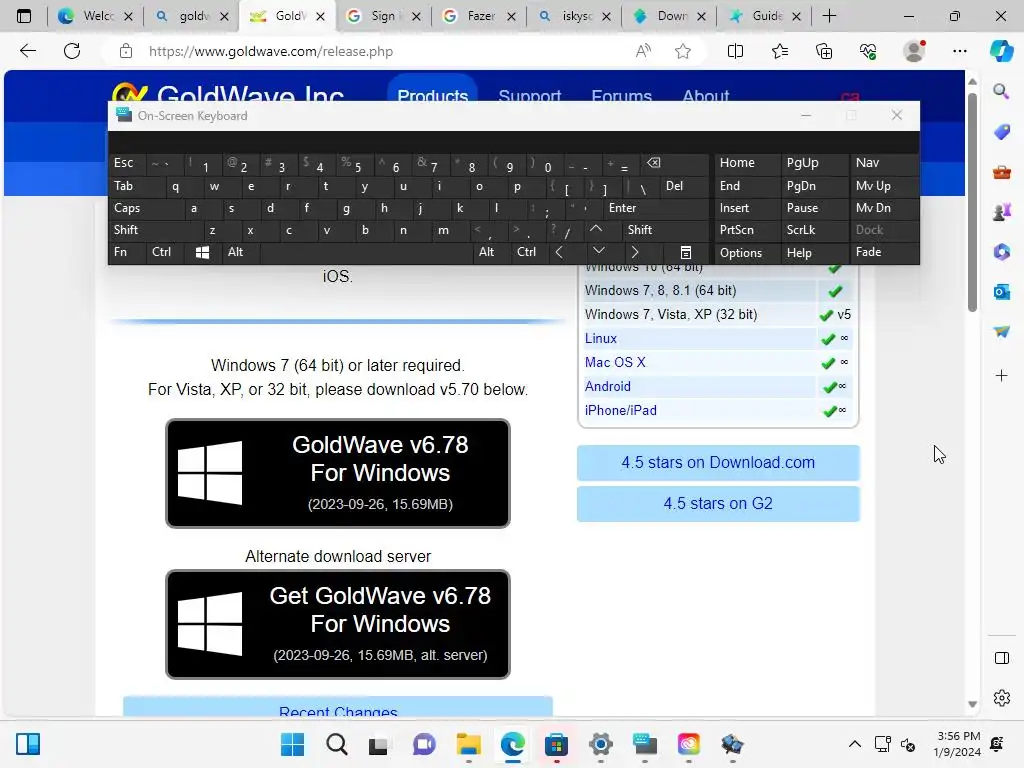Screen dimensions: 1024x768
Task: Open Edge Settings and more menu
Action: (x=959, y=51)
